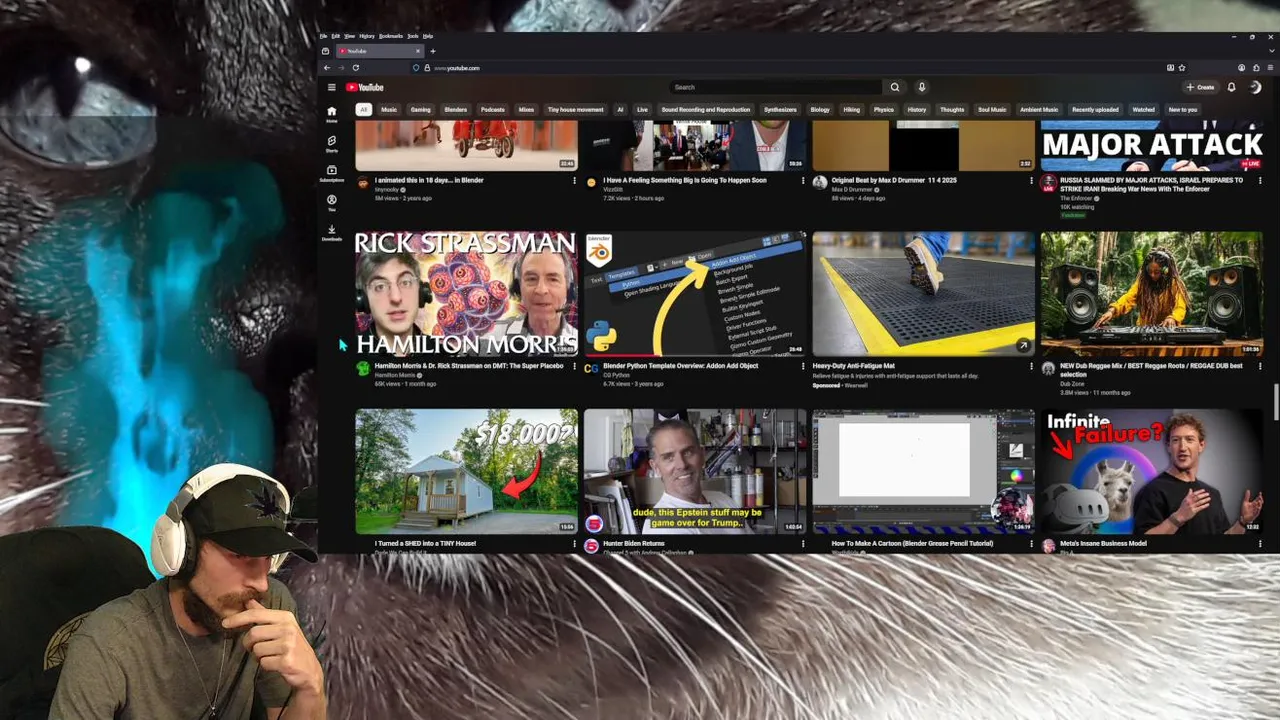This screenshot has width=1280, height=720.
Task: Play the MAJOR ATTACK live stream thumbnail
Action: pos(1152,146)
